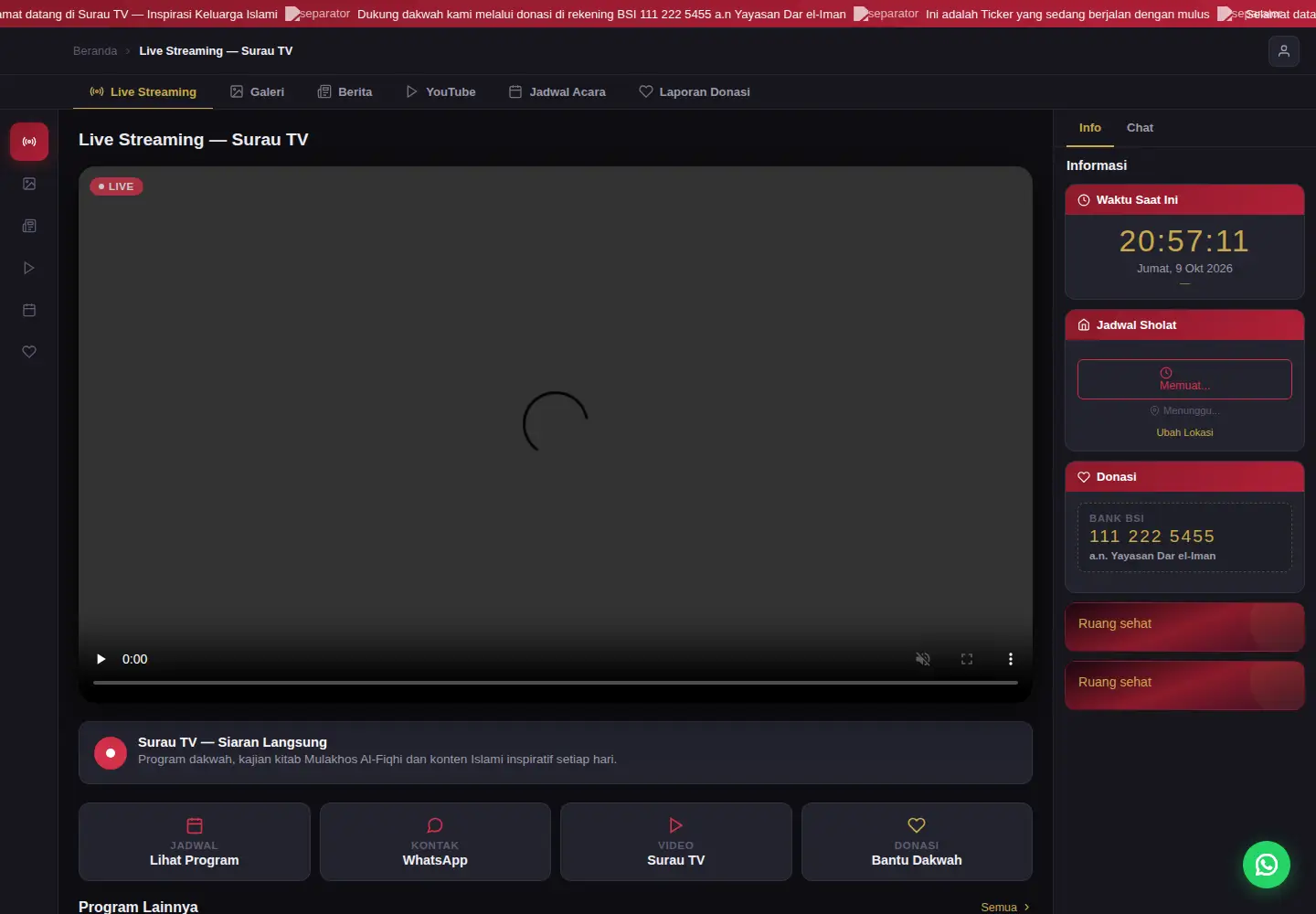The width and height of the screenshot is (1316, 914).
Task: Open the donation heart icon in sidebar
Action: (x=29, y=352)
